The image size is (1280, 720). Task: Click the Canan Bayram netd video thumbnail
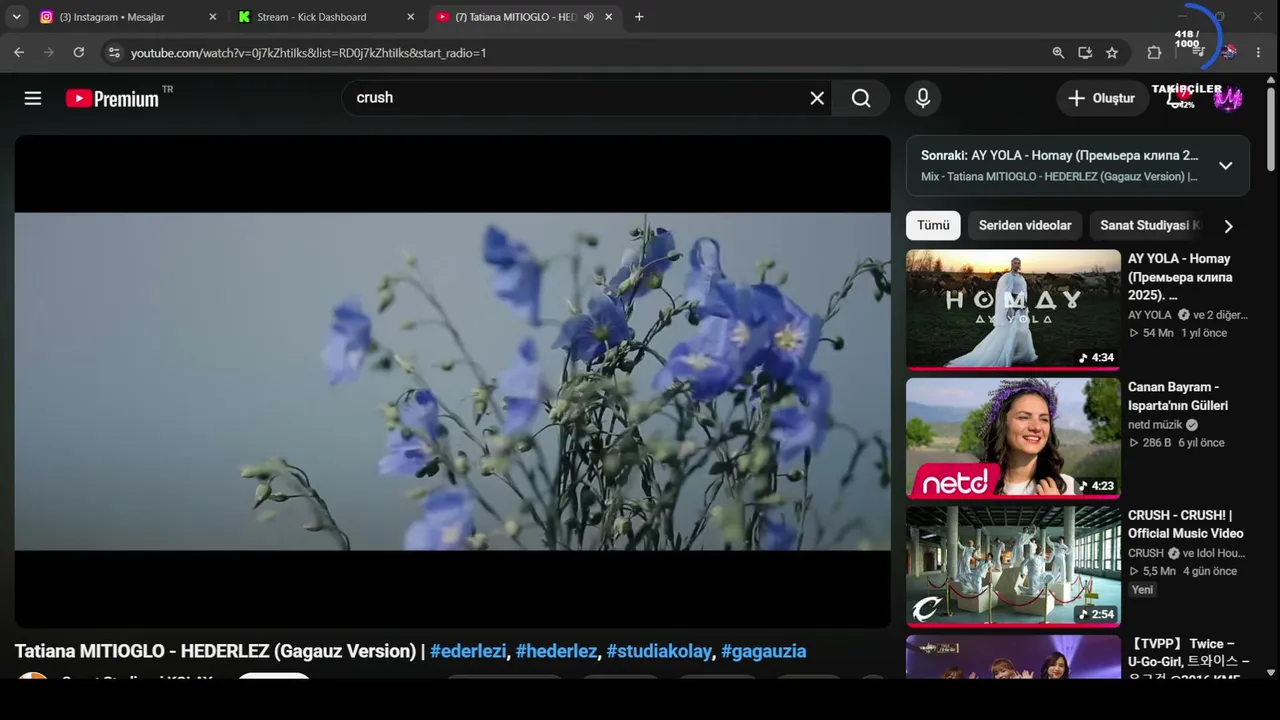click(1013, 438)
